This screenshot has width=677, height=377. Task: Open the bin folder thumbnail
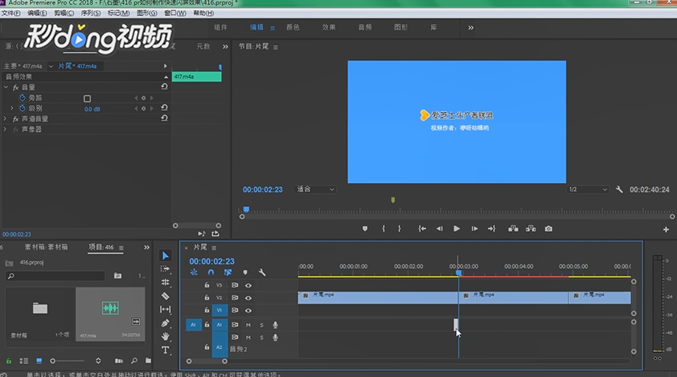click(40, 314)
